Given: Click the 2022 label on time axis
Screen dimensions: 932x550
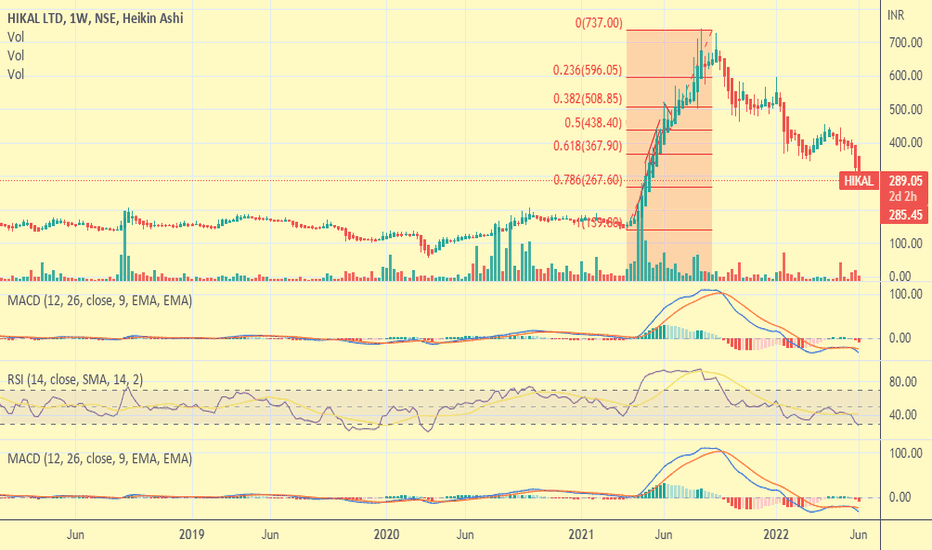Looking at the screenshot, I should pyautogui.click(x=776, y=535).
